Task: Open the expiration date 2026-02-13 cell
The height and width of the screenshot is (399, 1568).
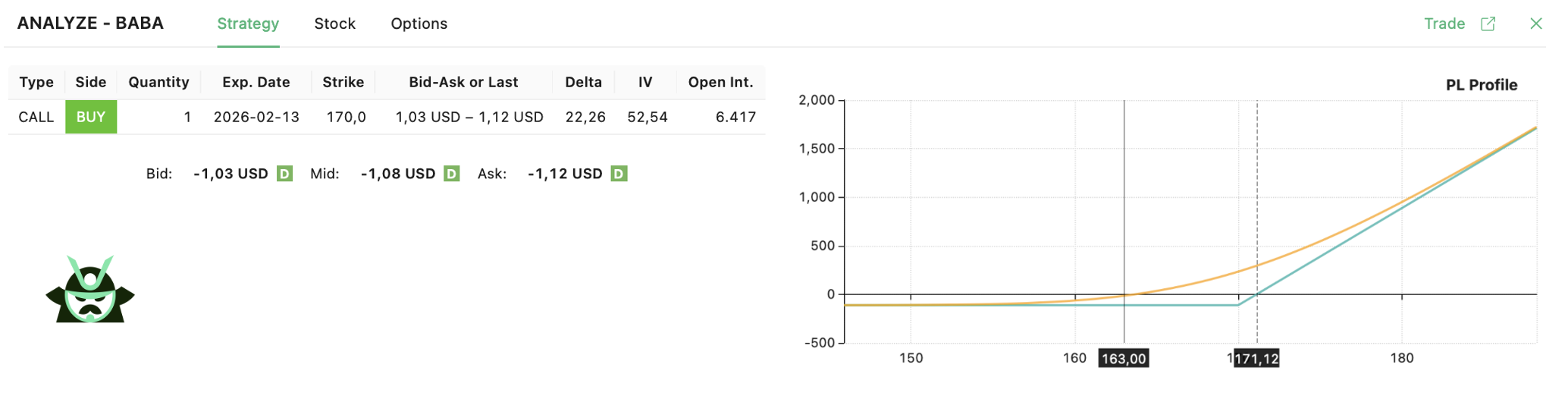Action: tap(256, 117)
